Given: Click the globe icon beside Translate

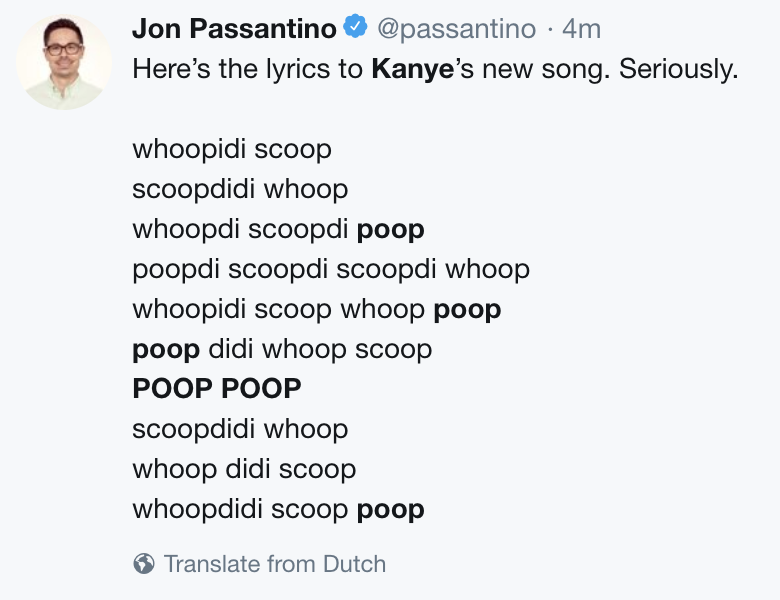Looking at the screenshot, I should [144, 564].
